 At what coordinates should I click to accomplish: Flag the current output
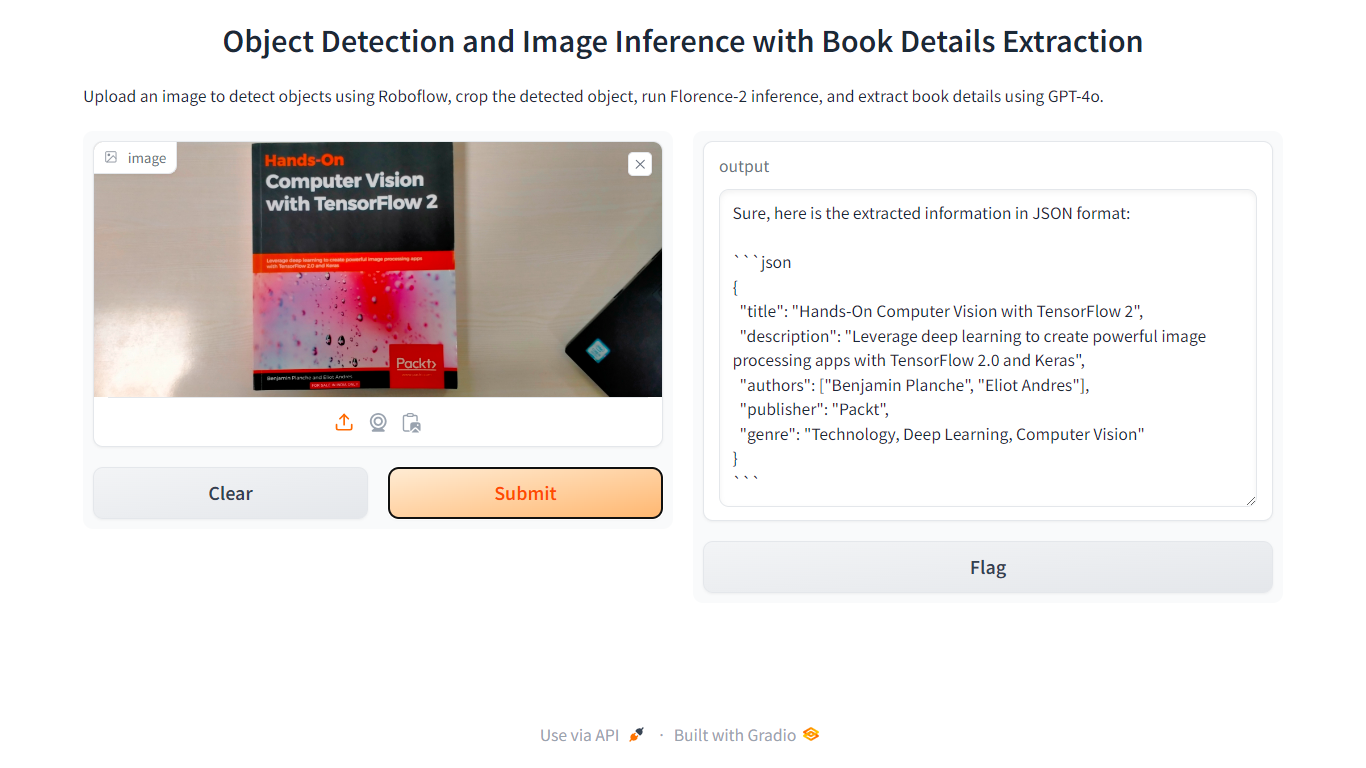[x=988, y=567]
